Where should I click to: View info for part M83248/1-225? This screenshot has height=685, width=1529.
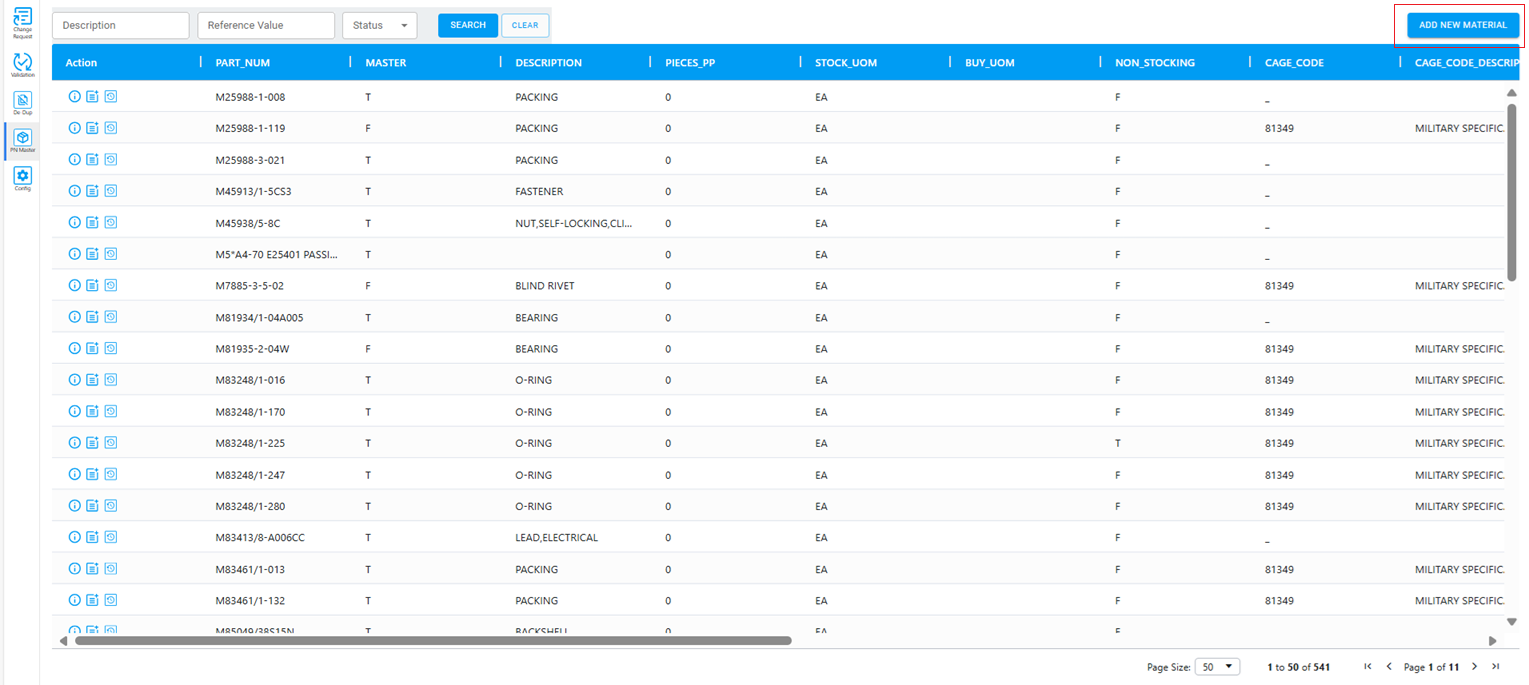click(x=74, y=442)
